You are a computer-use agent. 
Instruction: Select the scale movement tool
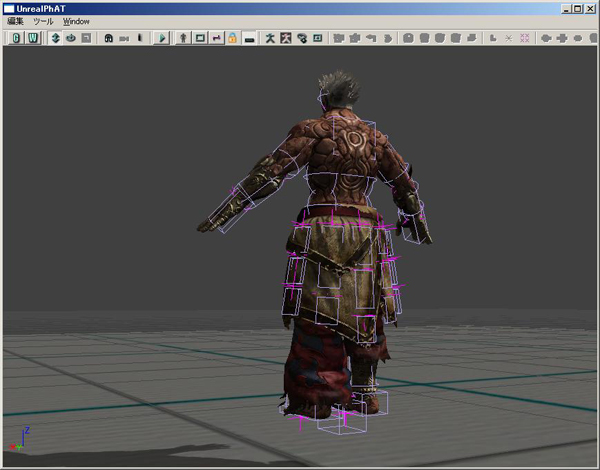coord(86,38)
